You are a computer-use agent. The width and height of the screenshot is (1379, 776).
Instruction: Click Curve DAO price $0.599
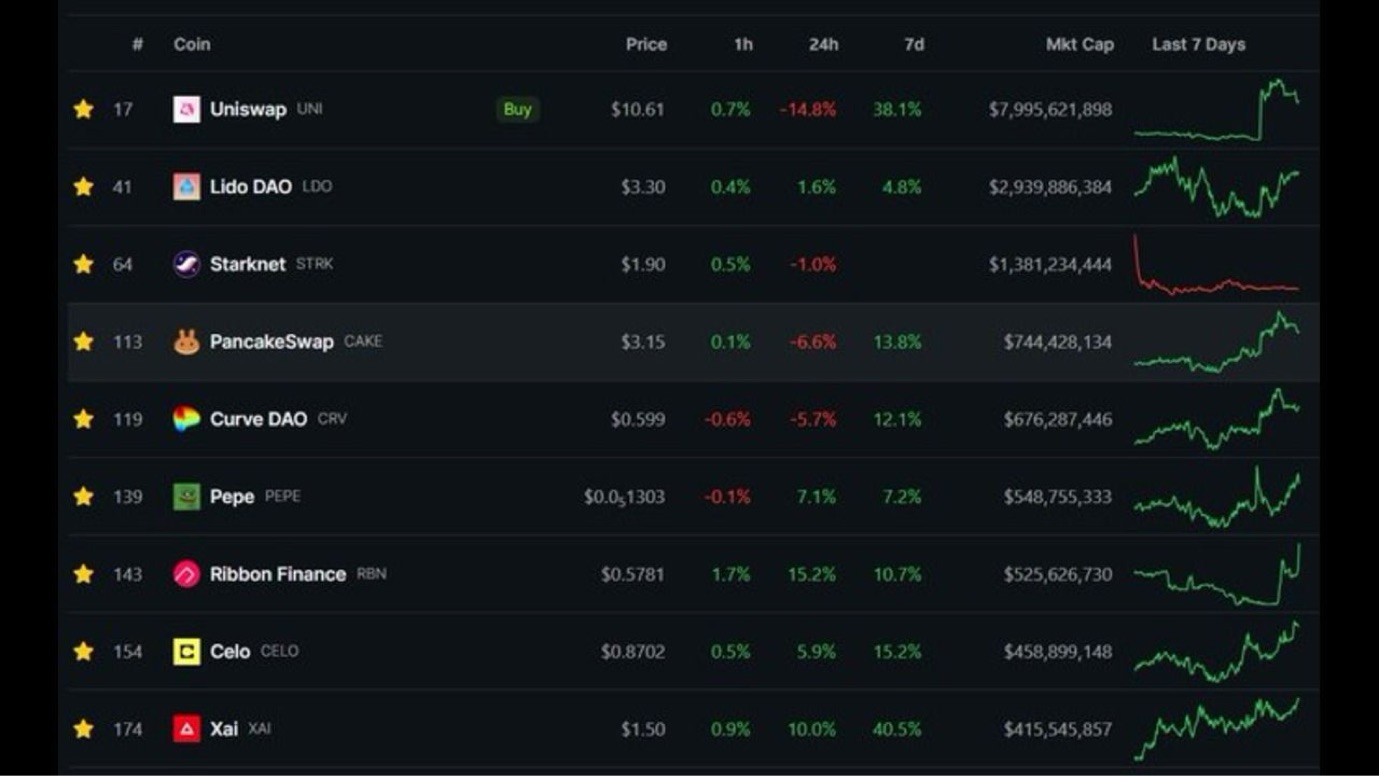pyautogui.click(x=638, y=419)
